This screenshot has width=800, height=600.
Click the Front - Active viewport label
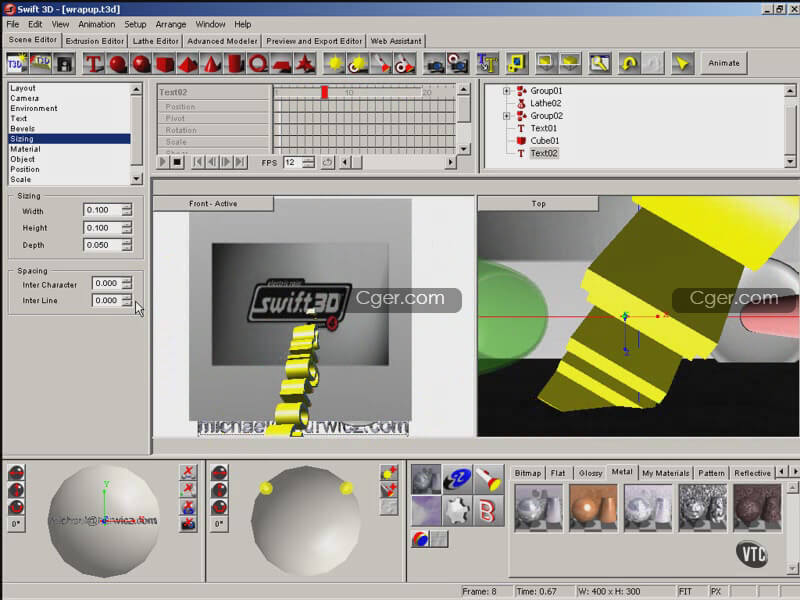click(213, 204)
